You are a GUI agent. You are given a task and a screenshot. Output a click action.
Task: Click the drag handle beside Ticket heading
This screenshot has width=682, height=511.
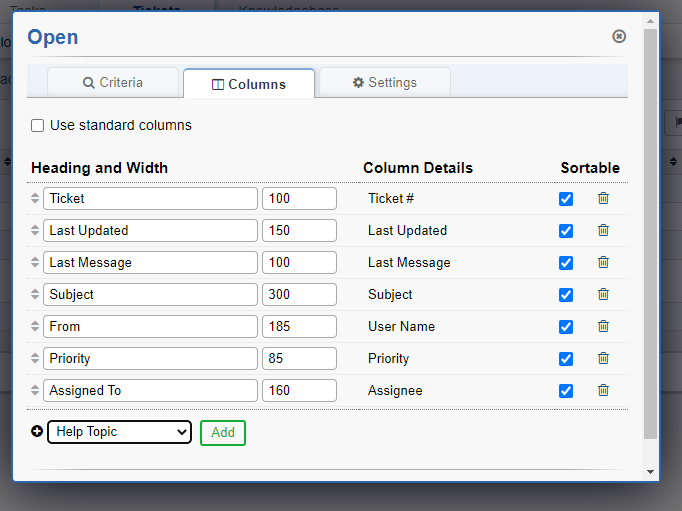[x=35, y=199]
